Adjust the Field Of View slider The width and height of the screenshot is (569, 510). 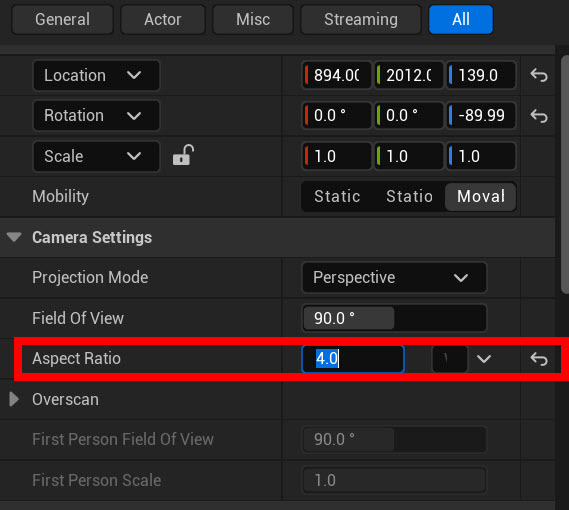[x=394, y=318]
